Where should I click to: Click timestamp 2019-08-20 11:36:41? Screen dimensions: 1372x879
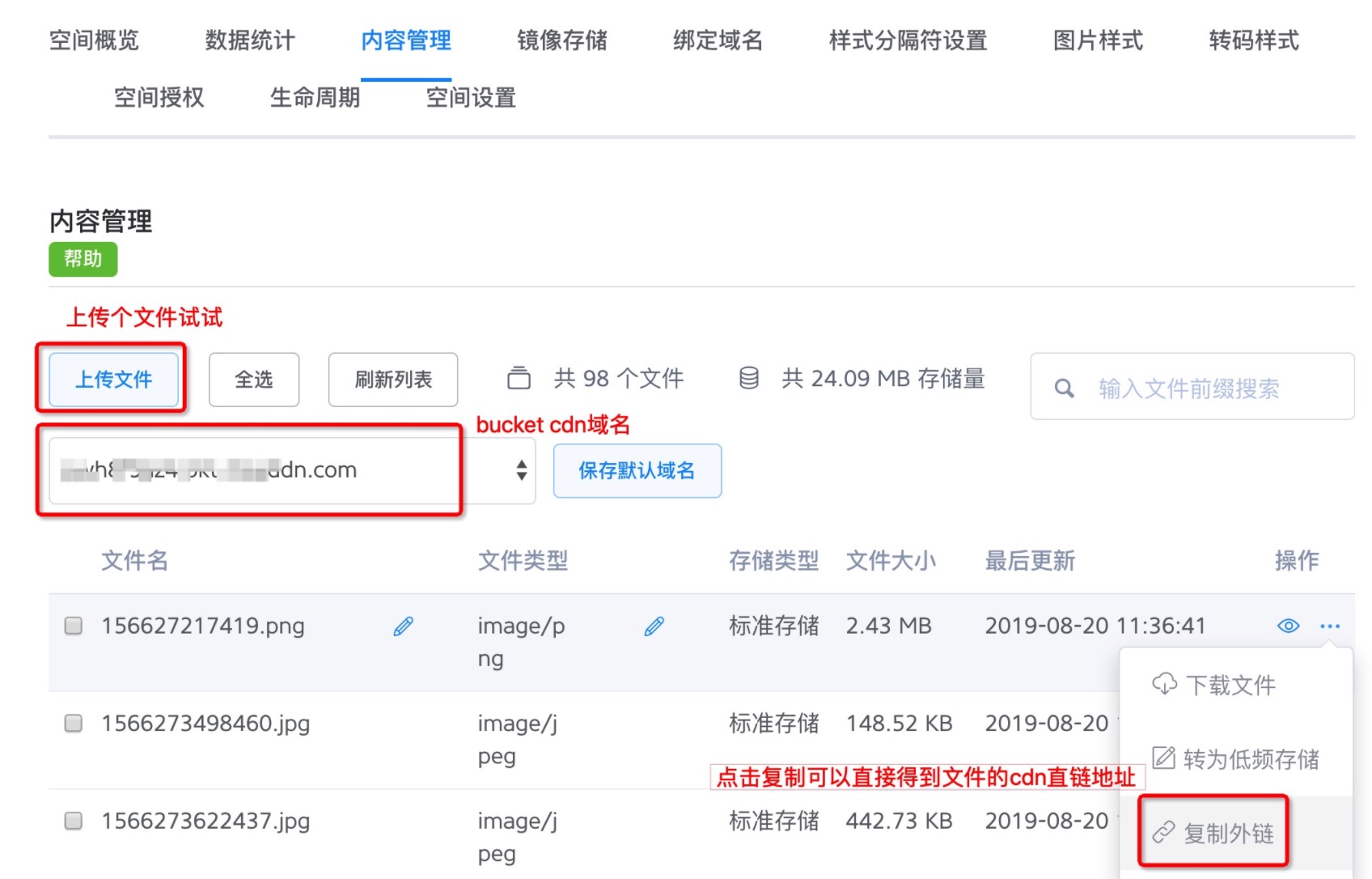[x=1095, y=626]
